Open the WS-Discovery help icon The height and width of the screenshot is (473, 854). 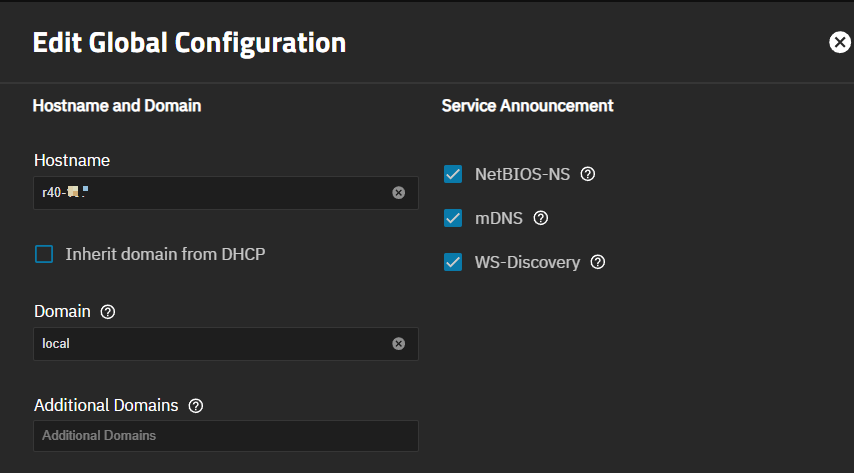pos(598,263)
